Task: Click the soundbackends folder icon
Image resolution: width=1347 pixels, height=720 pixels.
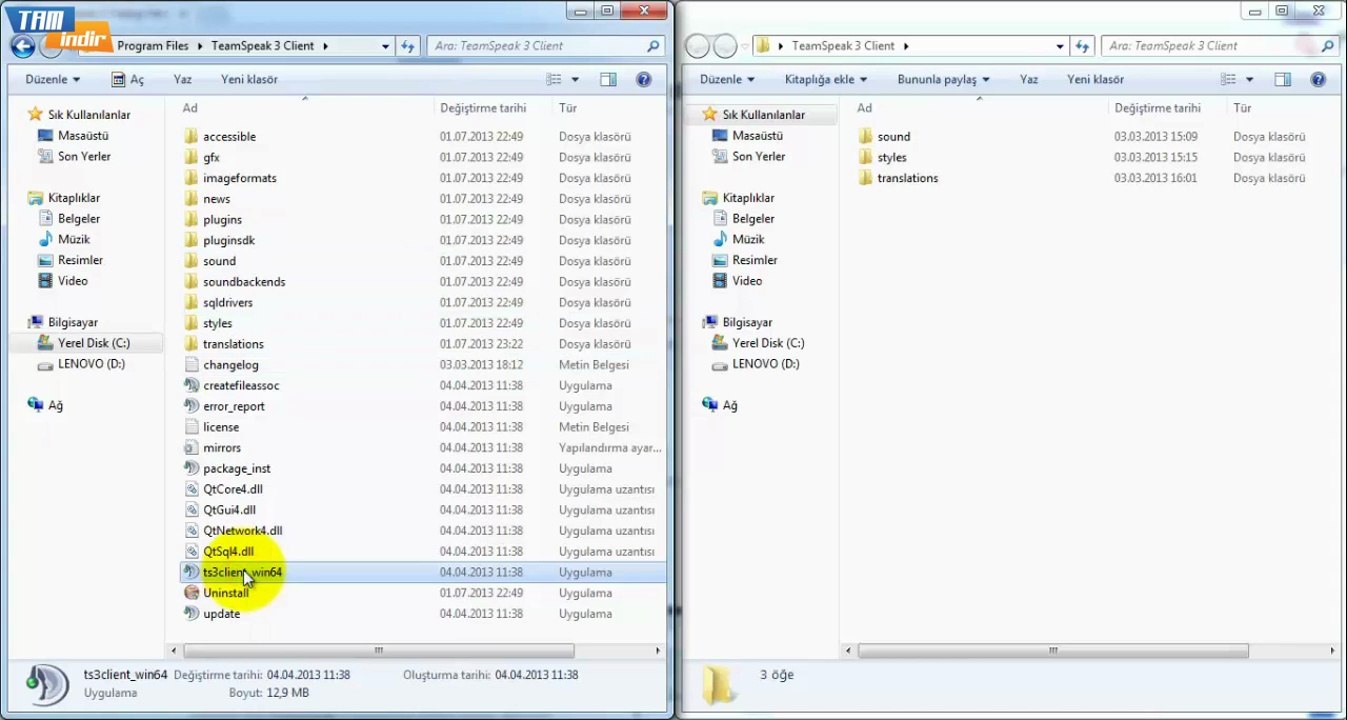Action: click(x=193, y=282)
